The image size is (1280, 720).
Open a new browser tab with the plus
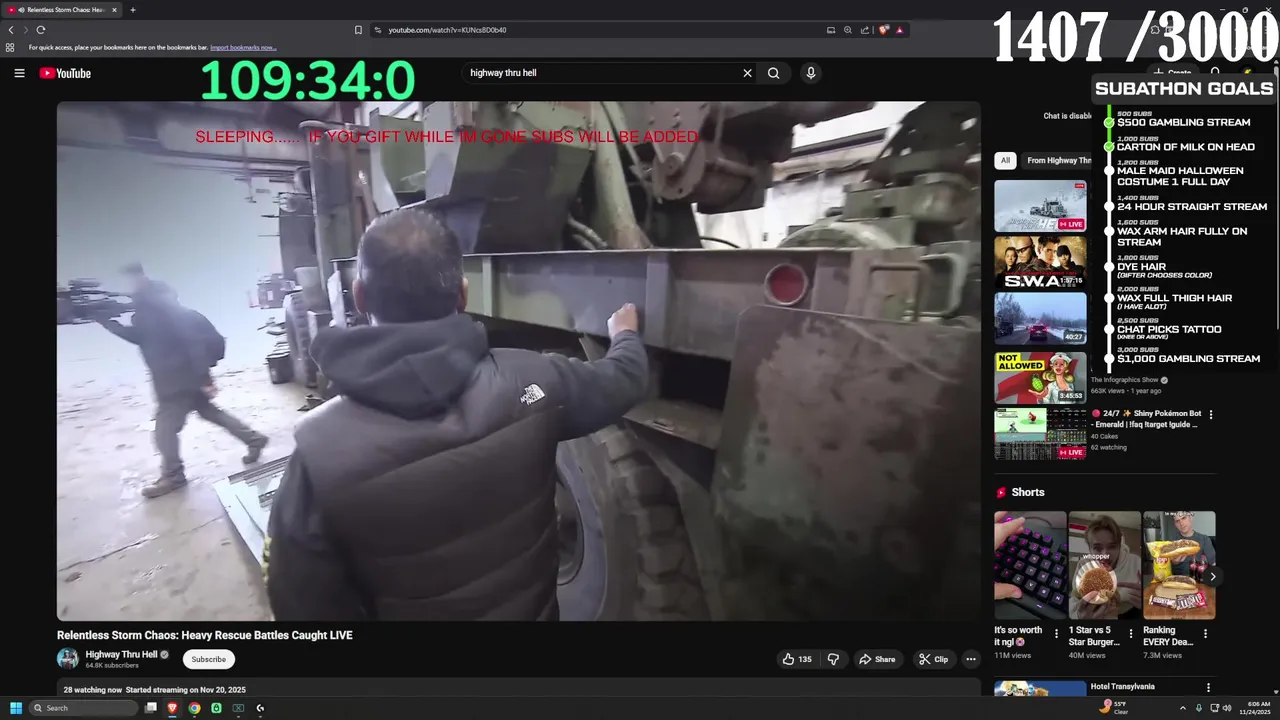pos(133,10)
